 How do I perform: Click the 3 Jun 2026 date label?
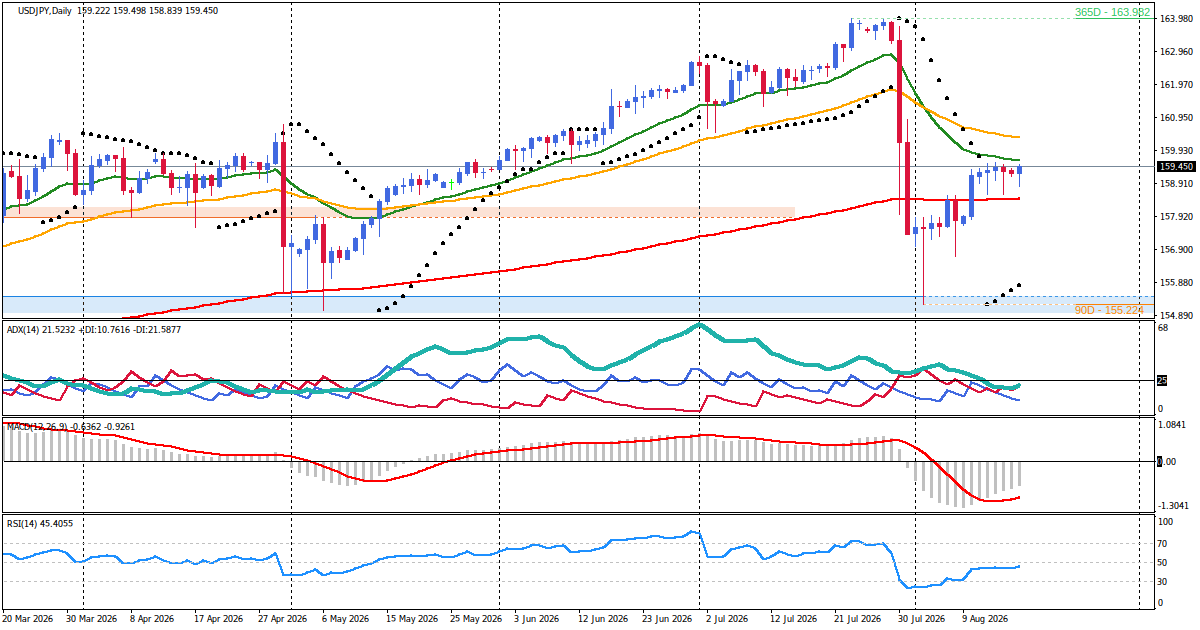coord(539,620)
